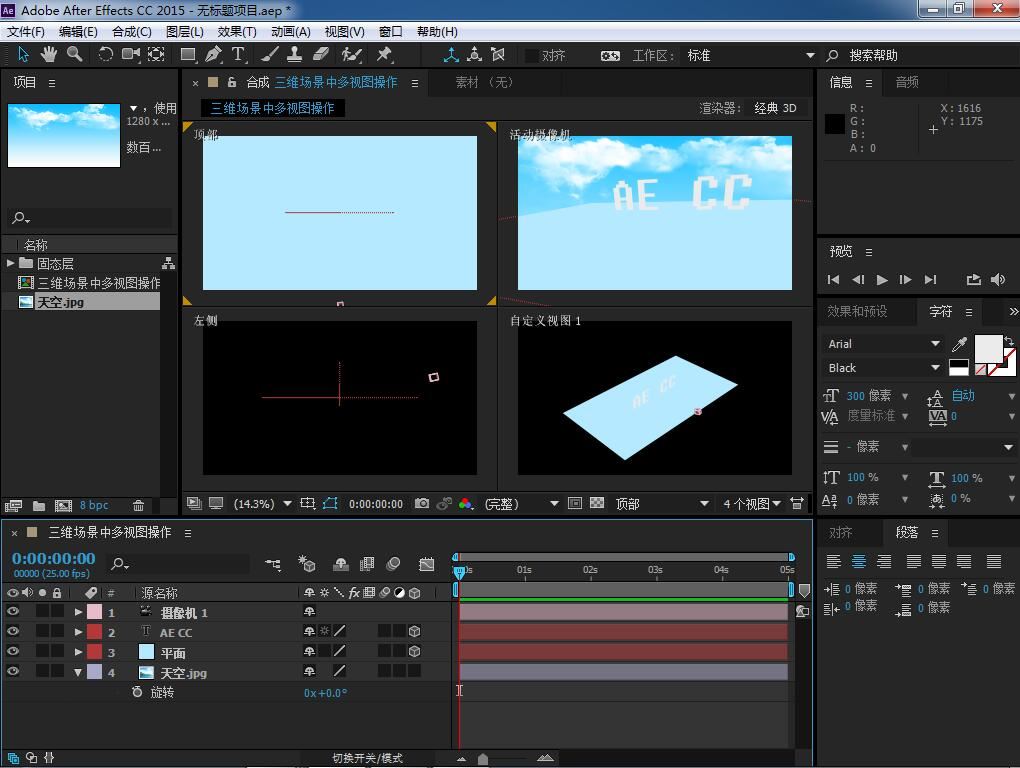Take a snapshot with camera icon
Viewport: 1020px width, 768px height.
[x=422, y=503]
